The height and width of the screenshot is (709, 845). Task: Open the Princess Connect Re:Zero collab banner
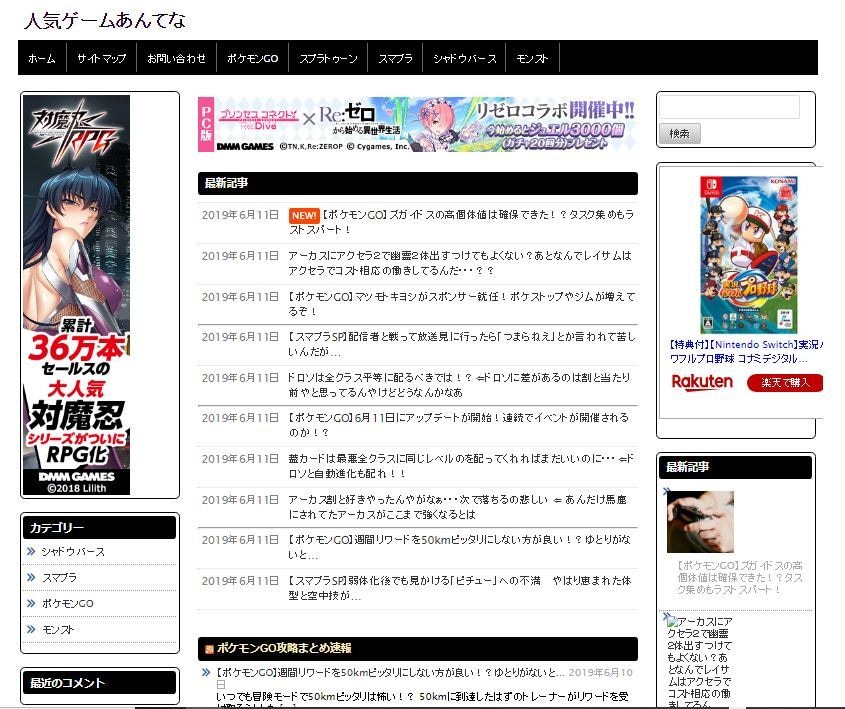[x=418, y=124]
